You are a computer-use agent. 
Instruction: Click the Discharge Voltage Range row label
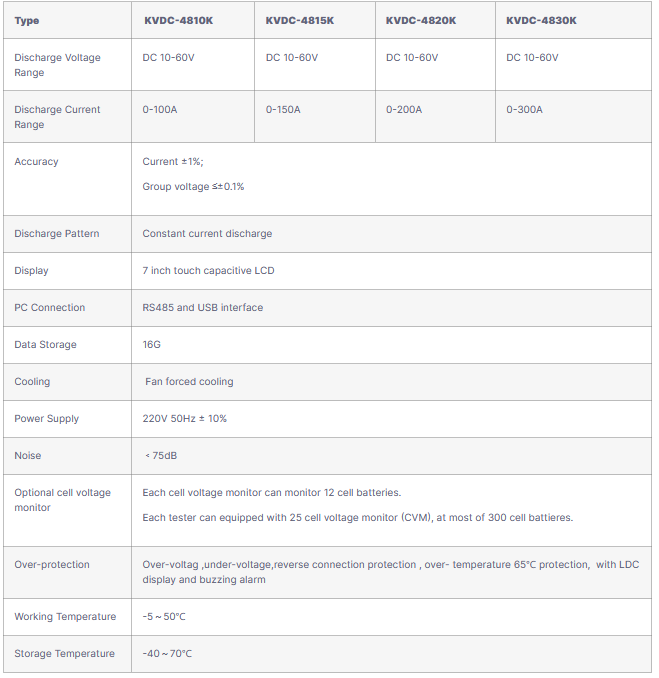pos(57,65)
